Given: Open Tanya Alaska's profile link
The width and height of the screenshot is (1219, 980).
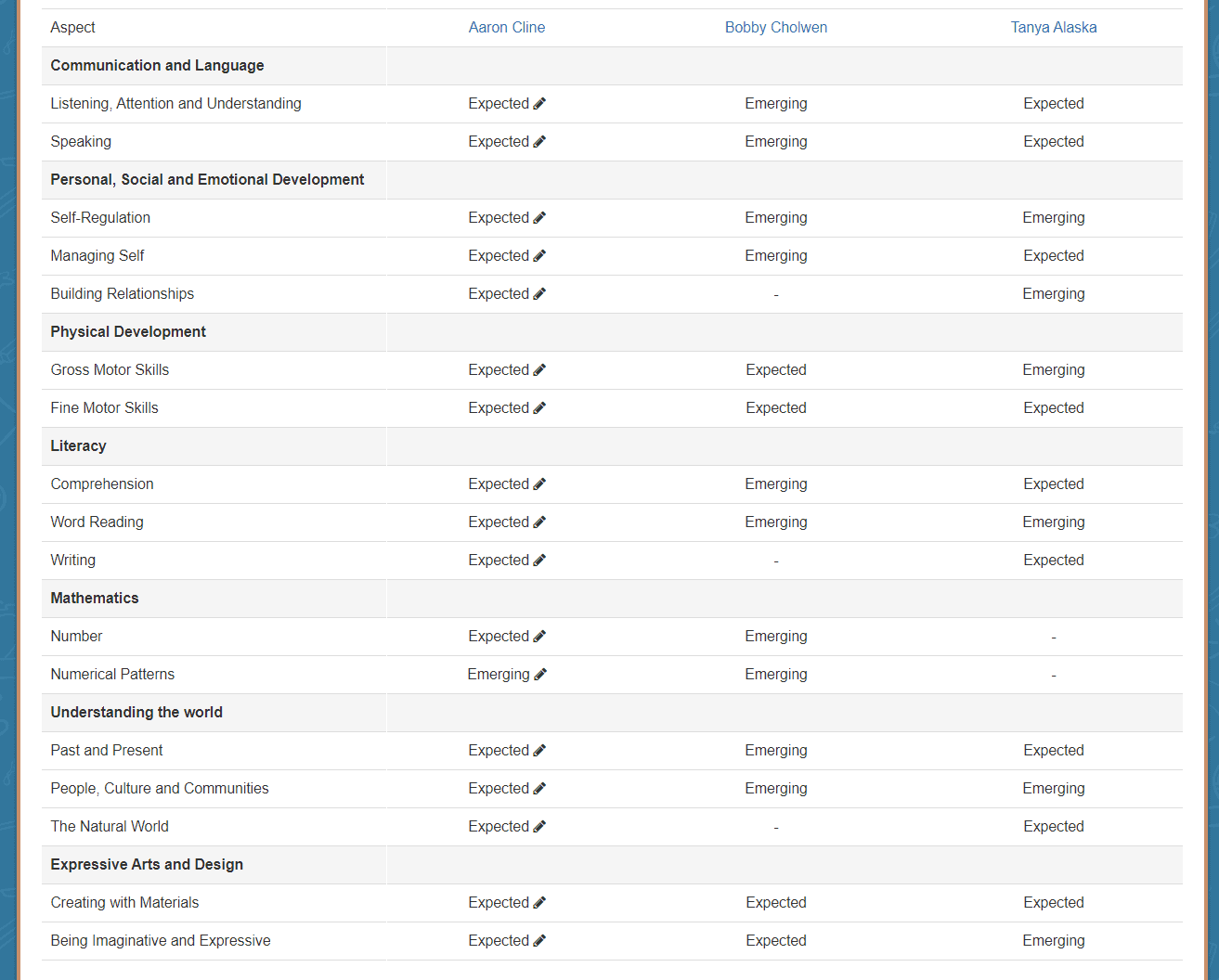Looking at the screenshot, I should (x=1054, y=28).
